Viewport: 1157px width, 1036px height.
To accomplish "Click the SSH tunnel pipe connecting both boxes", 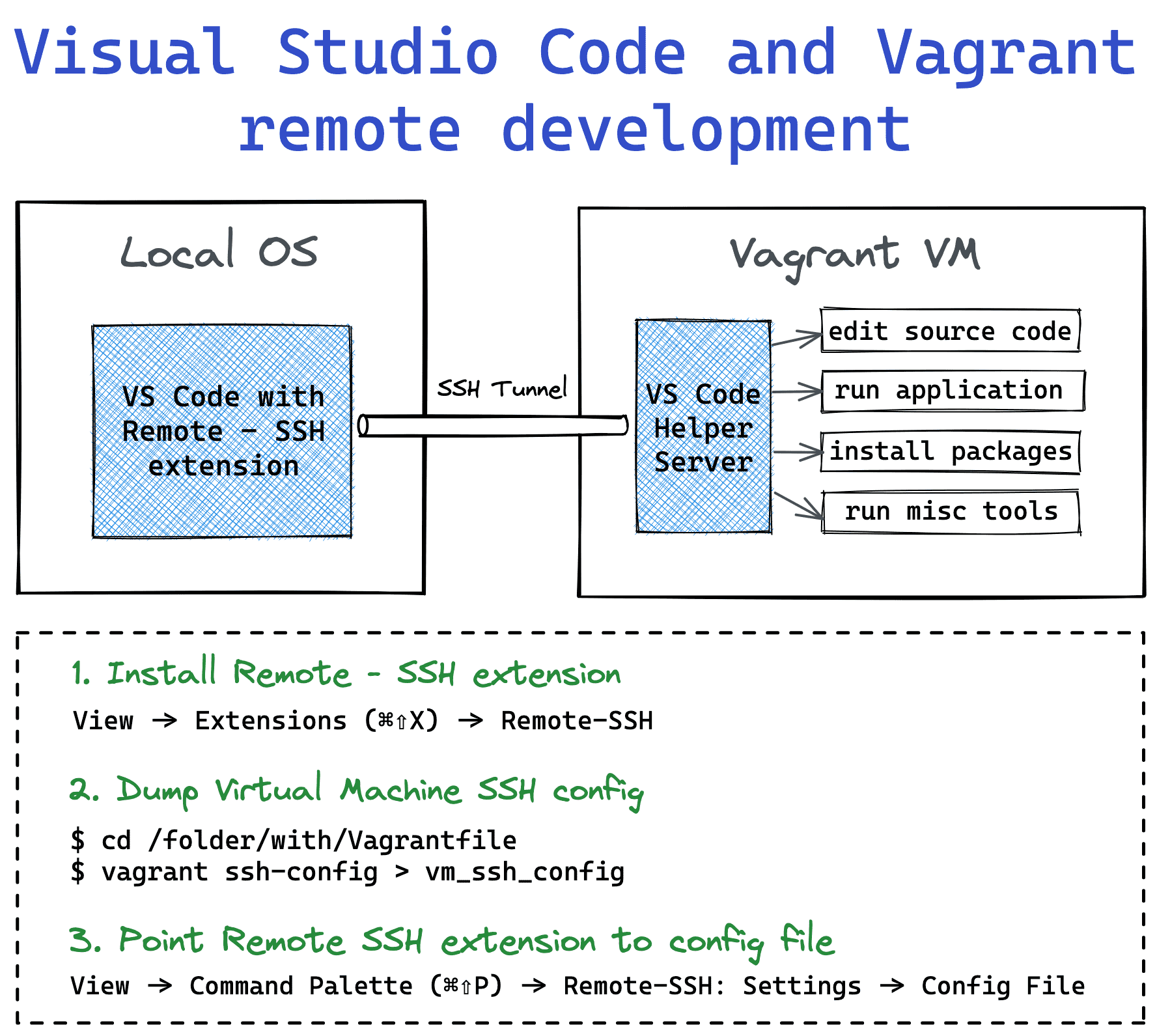I will (493, 426).
